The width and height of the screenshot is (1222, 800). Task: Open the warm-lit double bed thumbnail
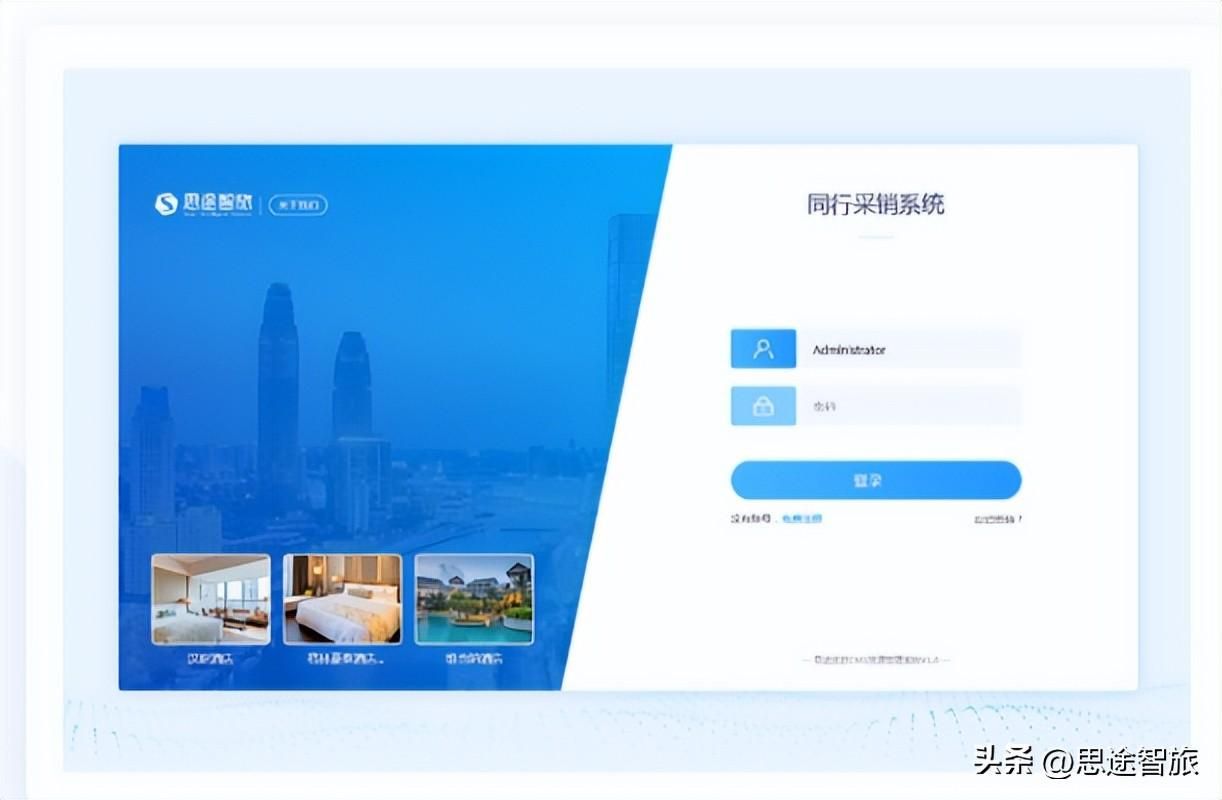tap(343, 599)
